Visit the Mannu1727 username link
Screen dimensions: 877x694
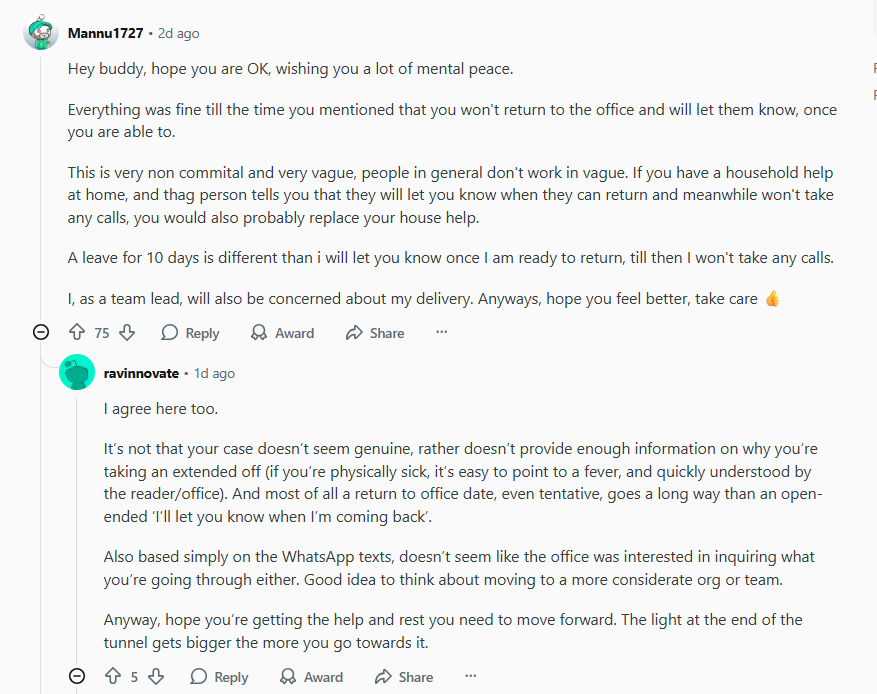tap(105, 33)
